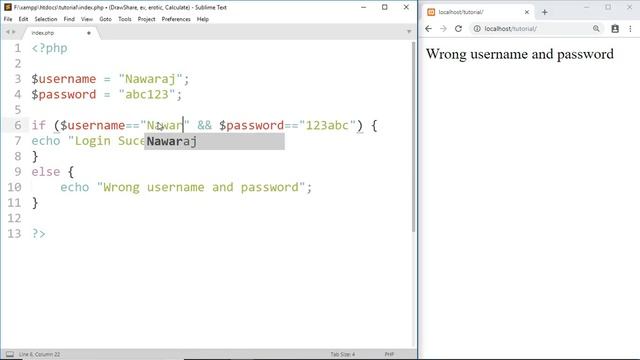Open the Selection menu
The height and width of the screenshot is (360, 640).
46,19
